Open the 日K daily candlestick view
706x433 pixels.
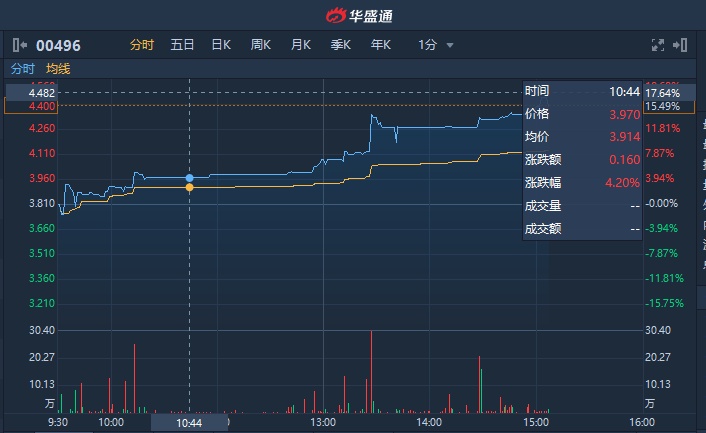pyautogui.click(x=221, y=45)
